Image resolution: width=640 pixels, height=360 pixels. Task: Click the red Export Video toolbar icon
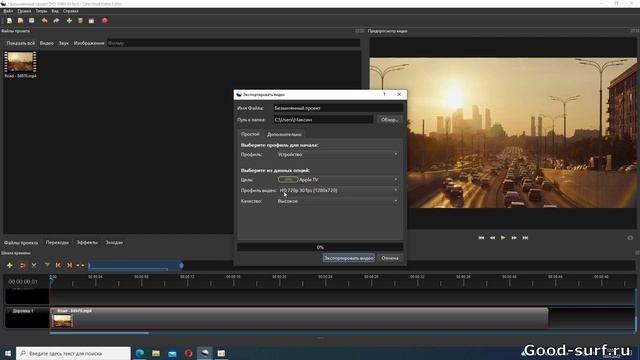click(105, 20)
